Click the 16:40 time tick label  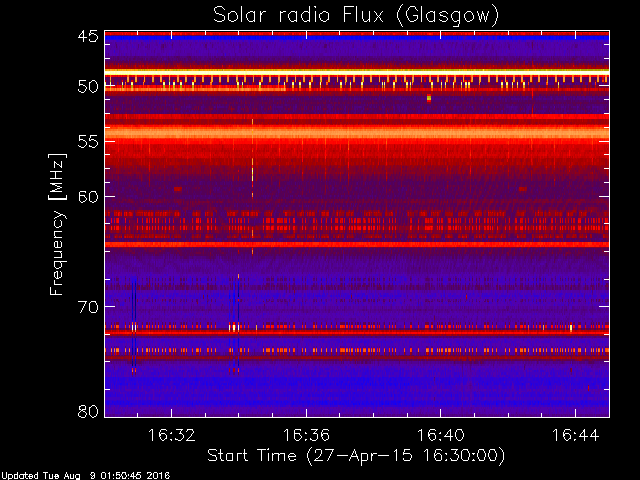tap(440, 435)
